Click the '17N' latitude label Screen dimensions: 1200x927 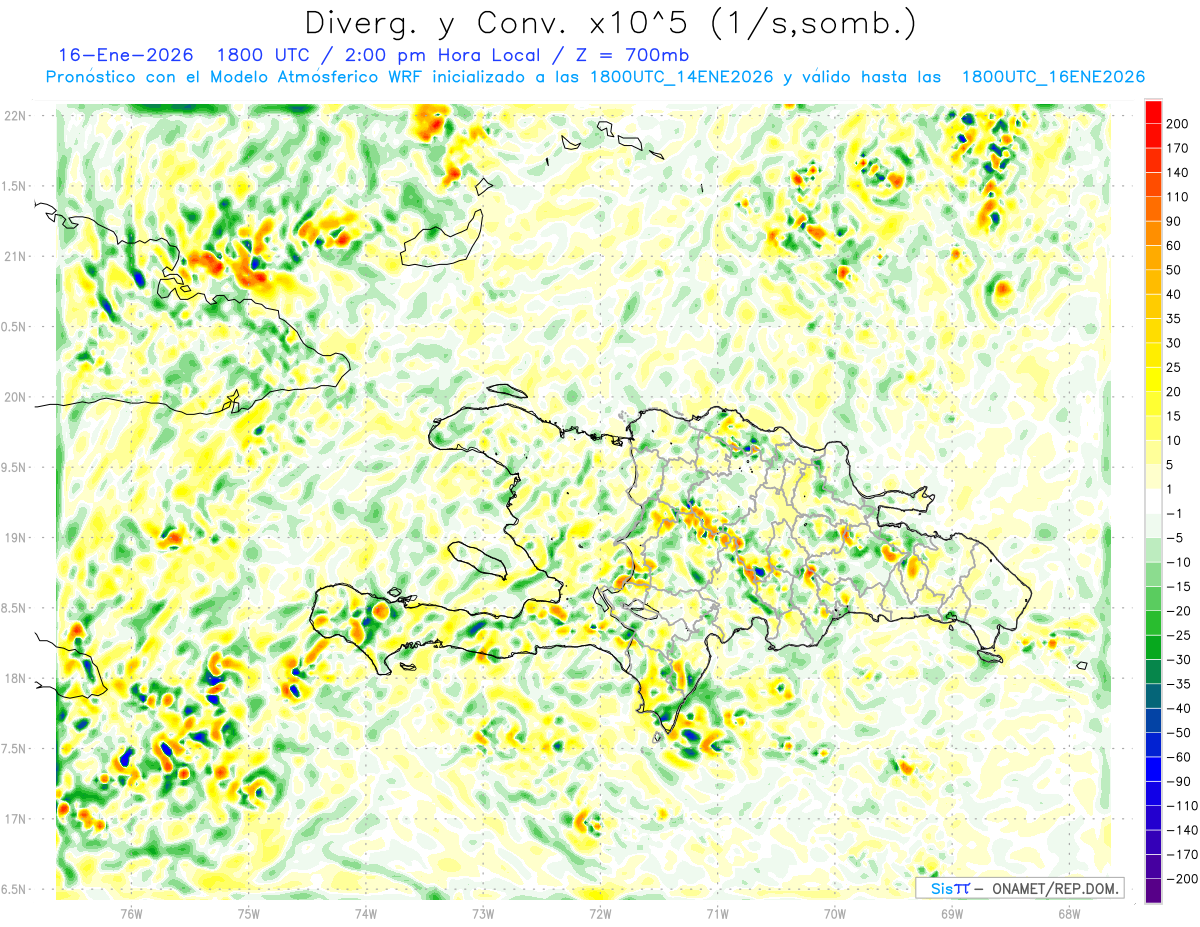pos(15,819)
